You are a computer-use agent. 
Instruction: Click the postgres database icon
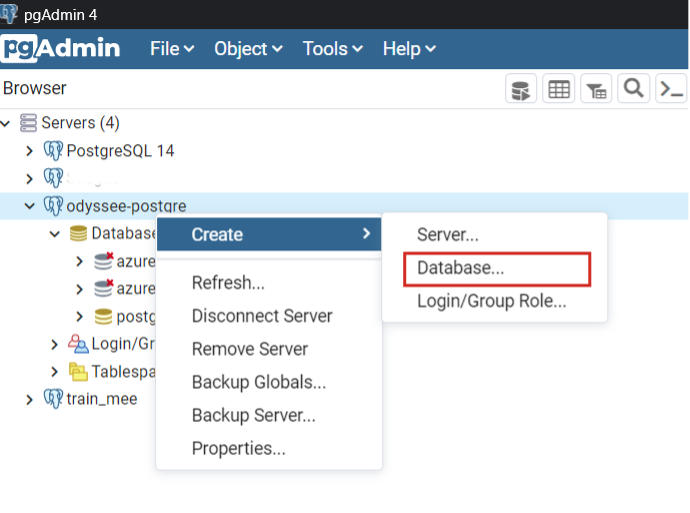tap(103, 316)
